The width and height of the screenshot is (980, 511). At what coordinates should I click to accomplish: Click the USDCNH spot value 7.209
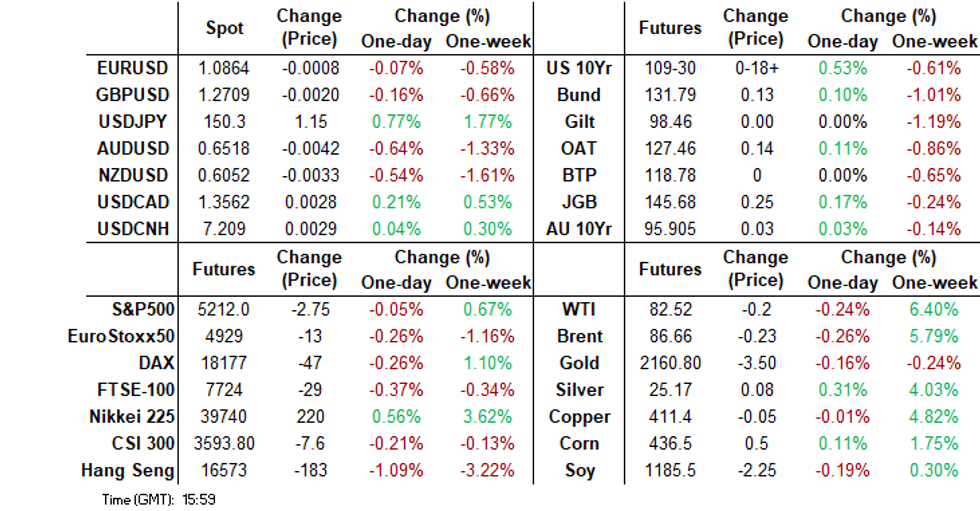224,229
